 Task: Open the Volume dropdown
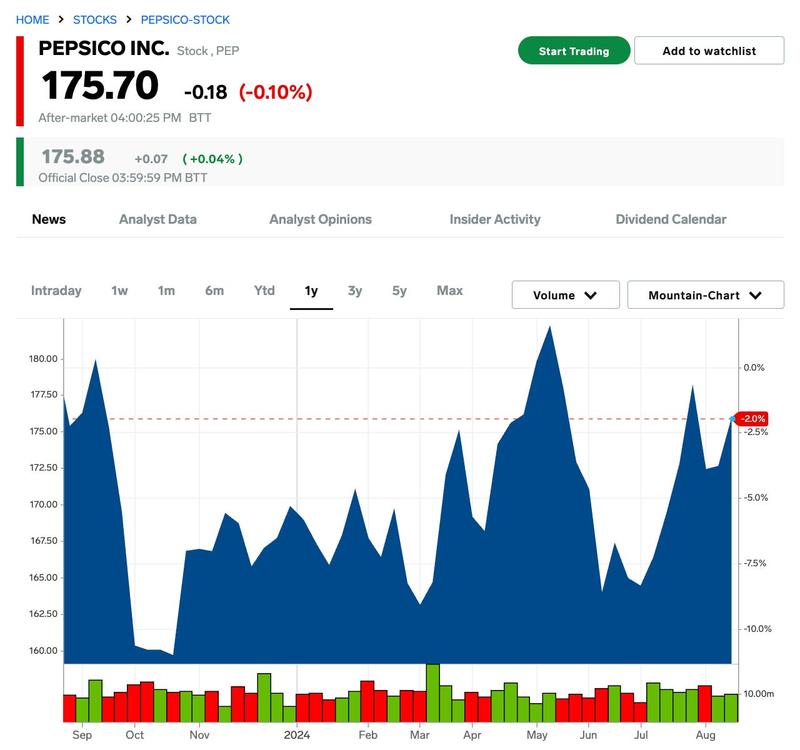pos(565,295)
